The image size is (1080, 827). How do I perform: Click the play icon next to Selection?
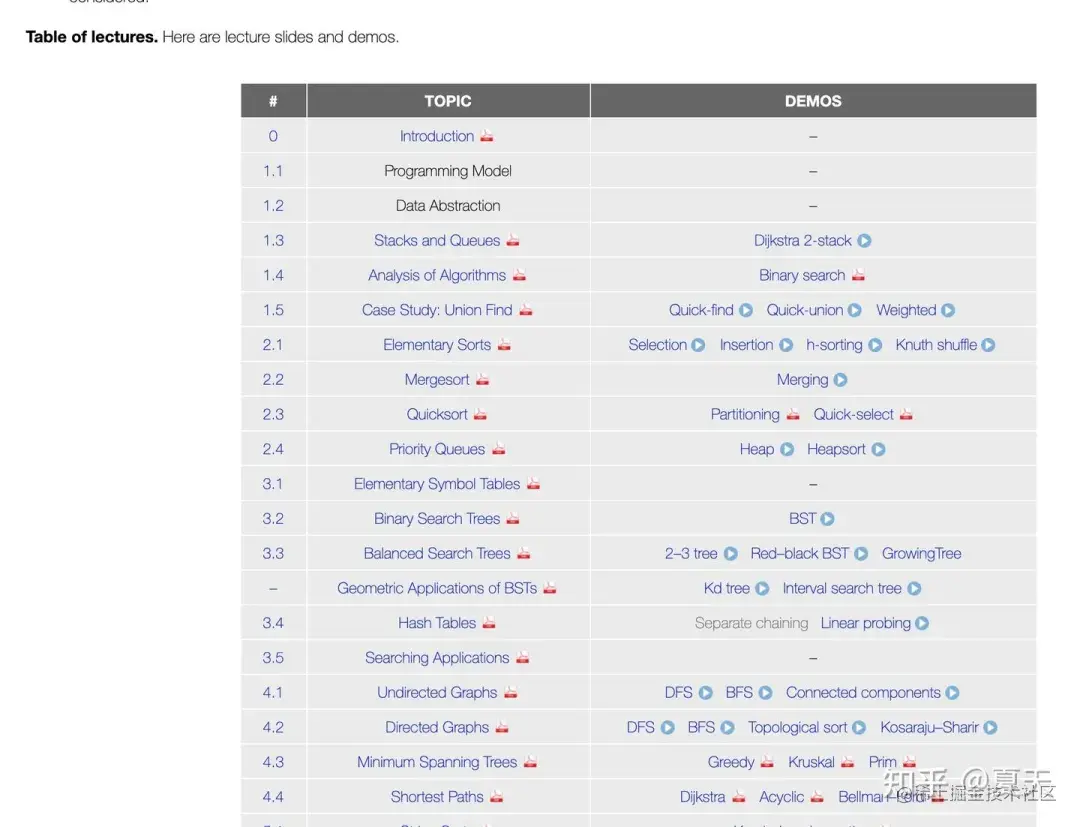tap(698, 344)
